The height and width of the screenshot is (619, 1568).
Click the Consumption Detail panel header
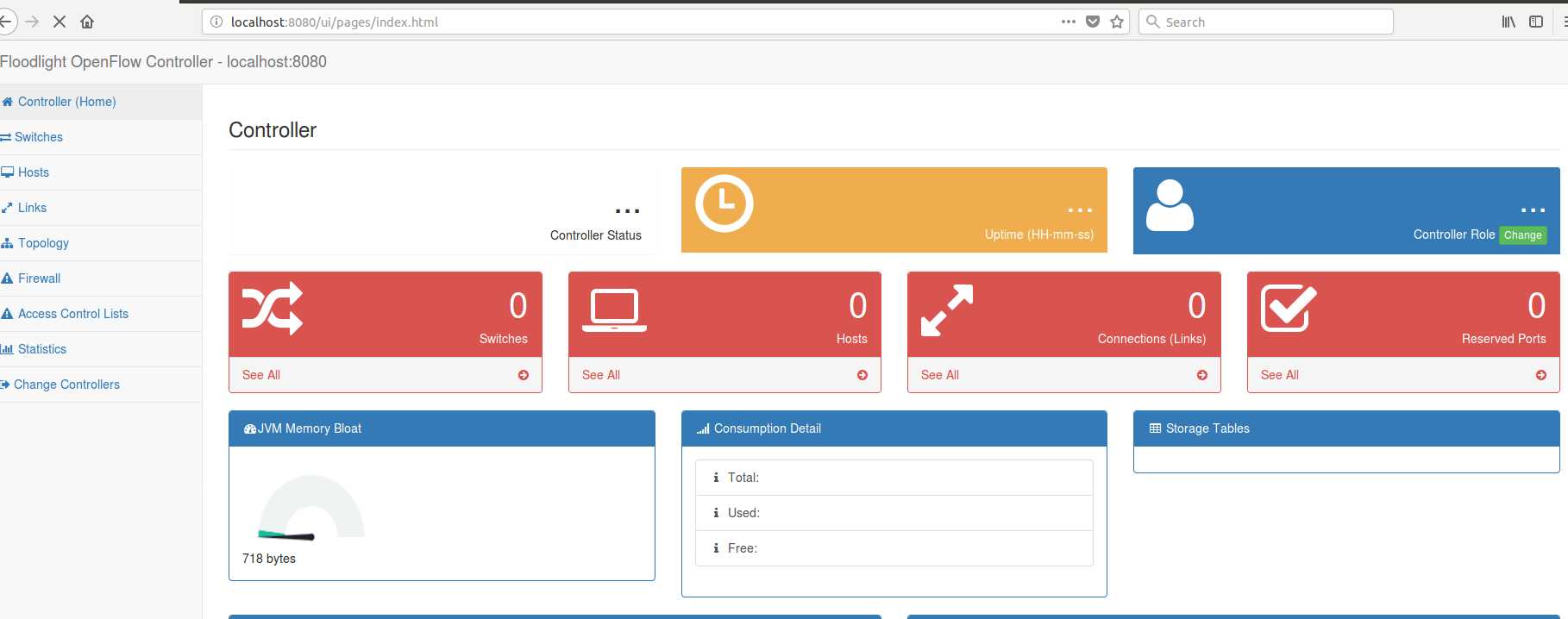click(894, 428)
